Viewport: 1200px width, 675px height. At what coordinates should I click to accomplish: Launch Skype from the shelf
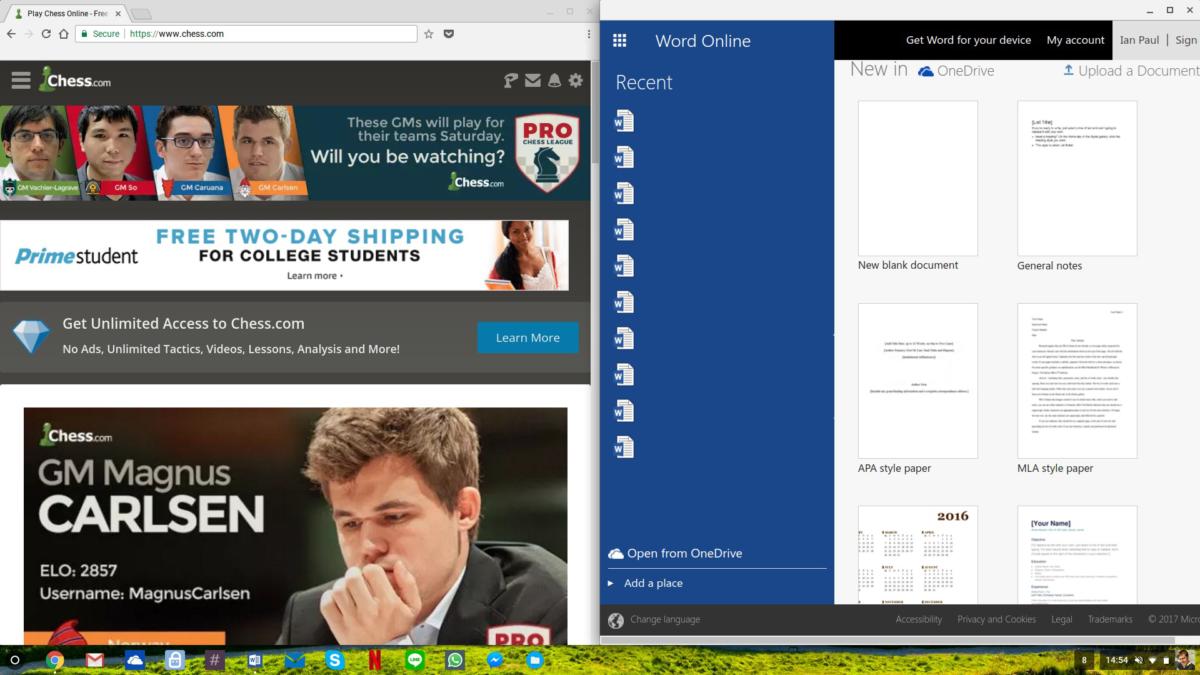coord(335,660)
